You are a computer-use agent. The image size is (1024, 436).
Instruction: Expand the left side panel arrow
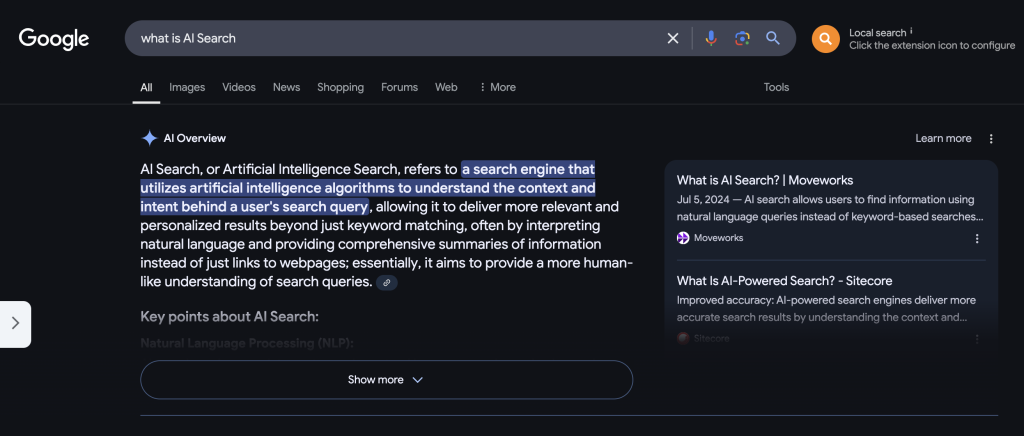point(15,323)
